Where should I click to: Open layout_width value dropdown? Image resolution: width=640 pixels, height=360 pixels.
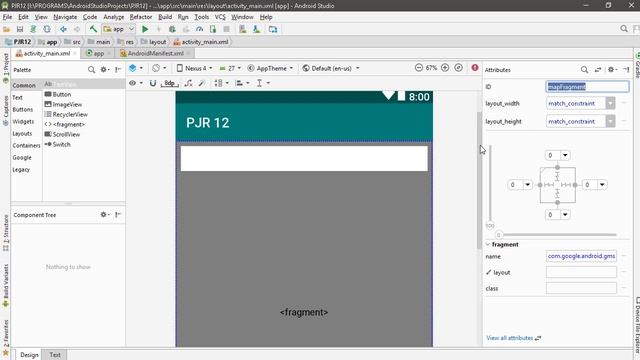pyautogui.click(x=610, y=103)
